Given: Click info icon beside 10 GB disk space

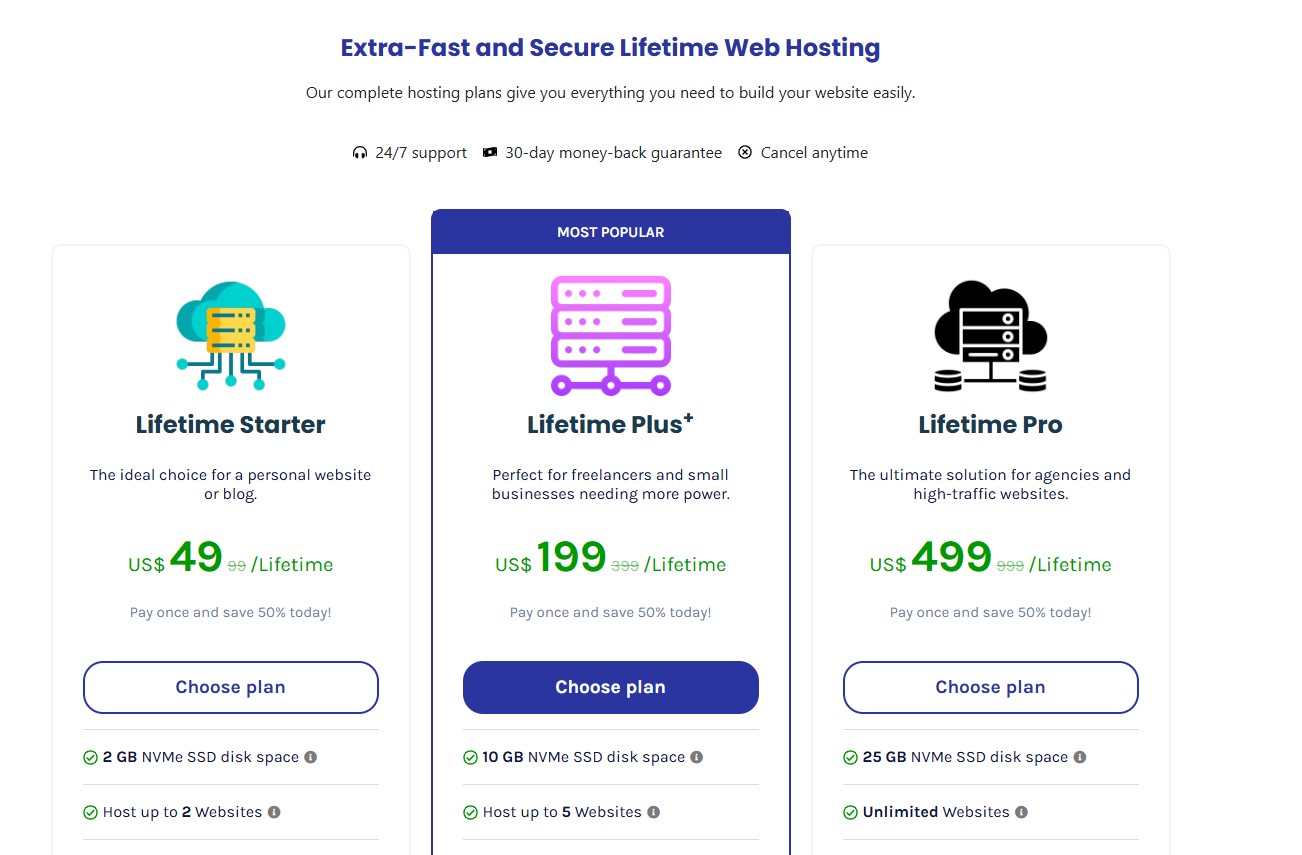Looking at the screenshot, I should [x=697, y=757].
